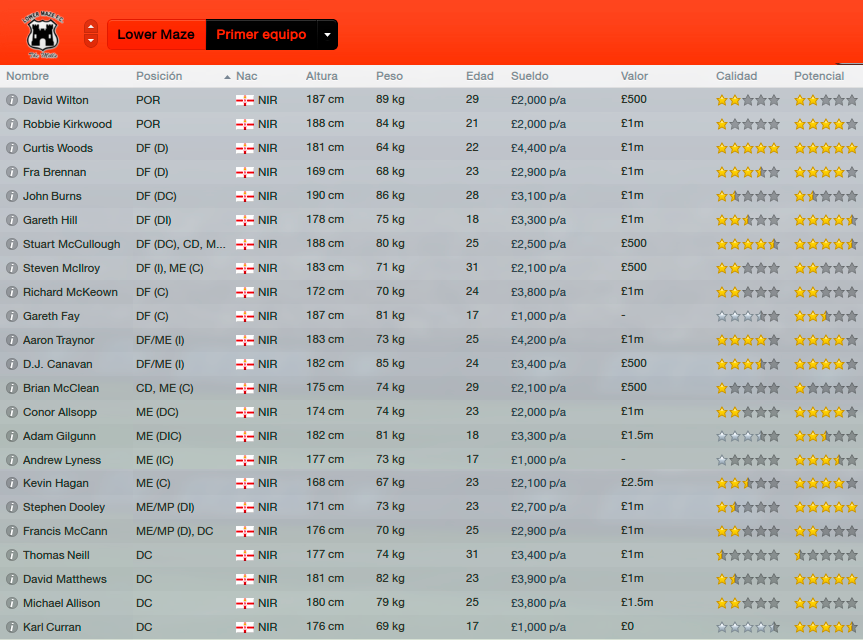
Task: Click Karl Curran's Potencial star rating
Action: (x=826, y=627)
